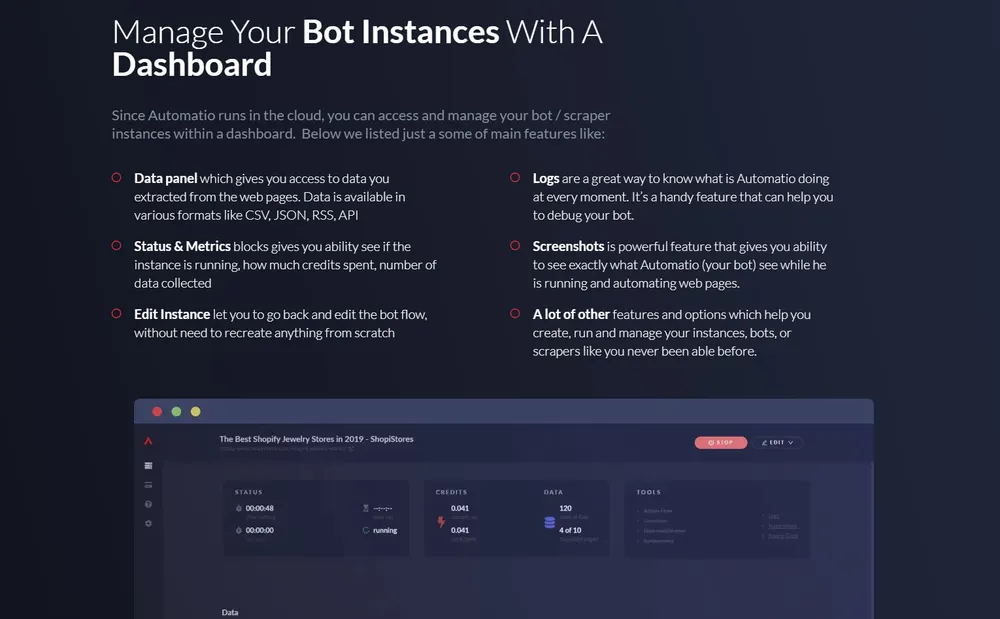
Task: Click the DATA block heading
Action: [x=554, y=492]
